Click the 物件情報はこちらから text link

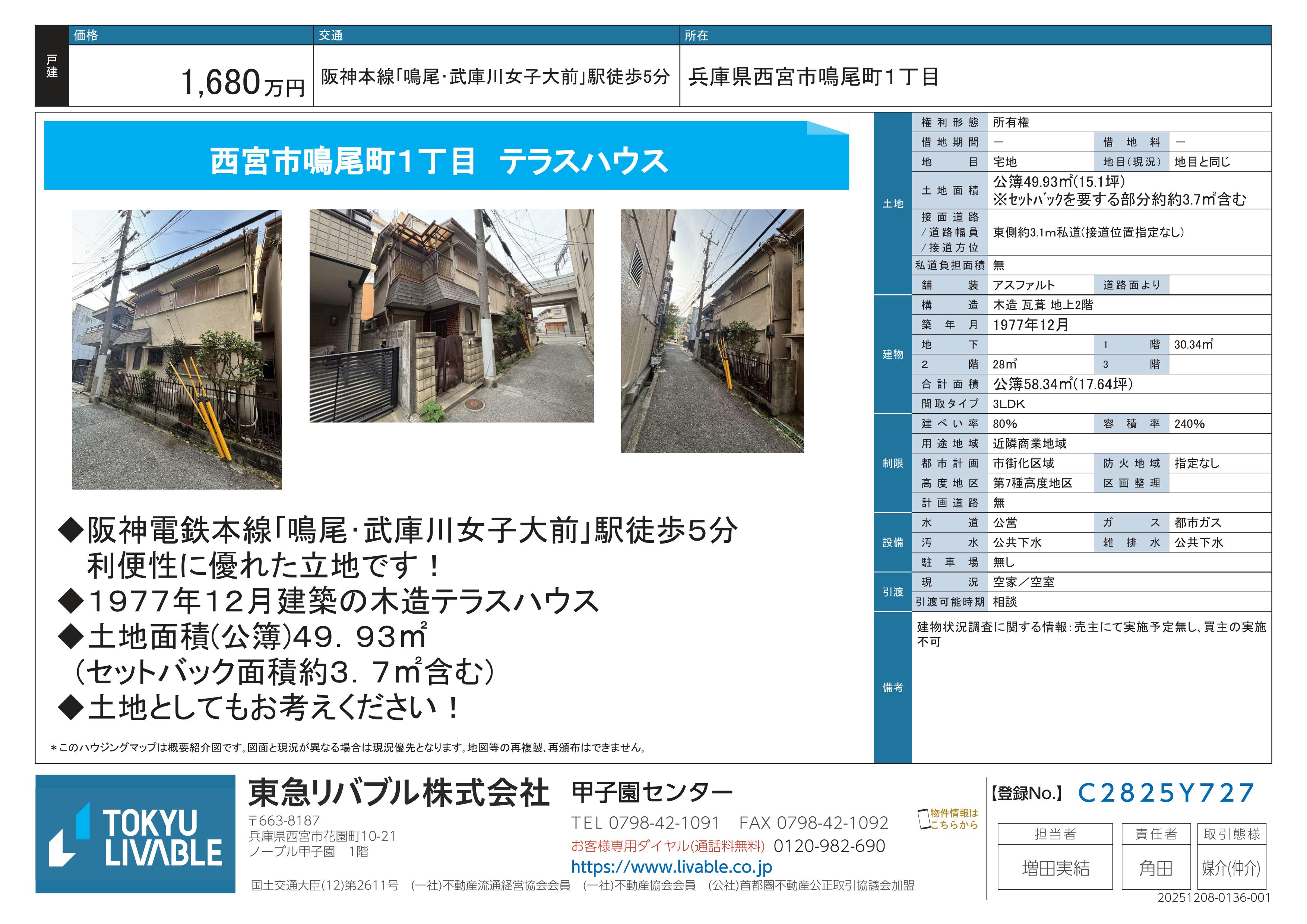[x=954, y=819]
